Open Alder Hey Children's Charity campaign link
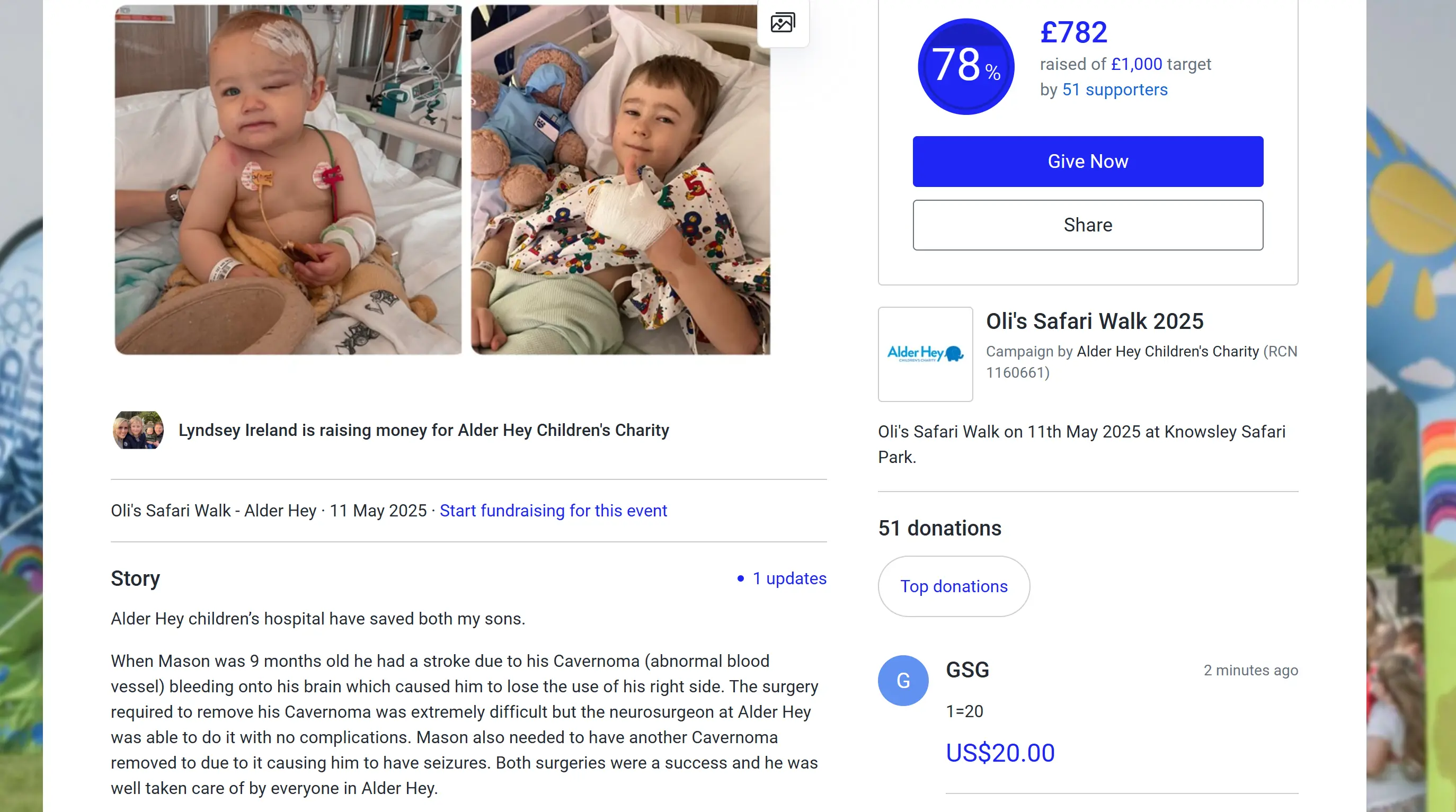1456x812 pixels. click(1167, 352)
